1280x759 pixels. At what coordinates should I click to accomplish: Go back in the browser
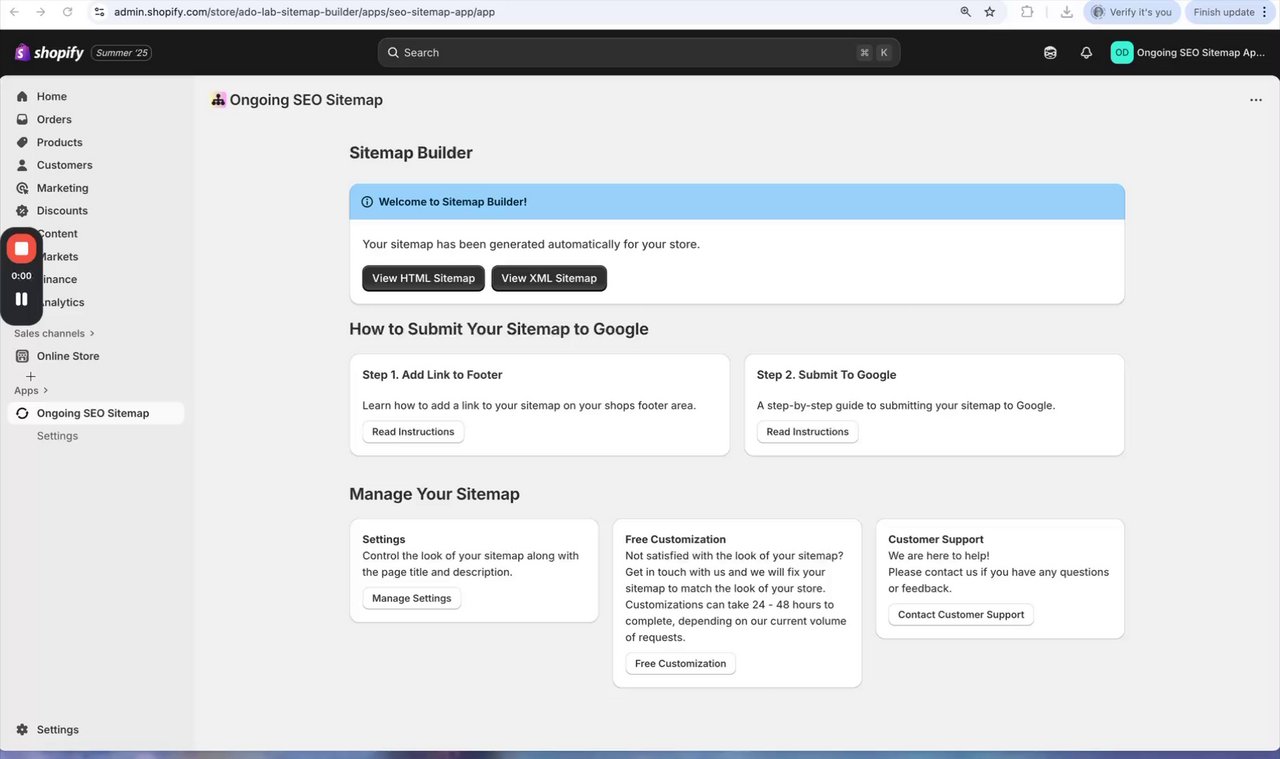(x=14, y=12)
